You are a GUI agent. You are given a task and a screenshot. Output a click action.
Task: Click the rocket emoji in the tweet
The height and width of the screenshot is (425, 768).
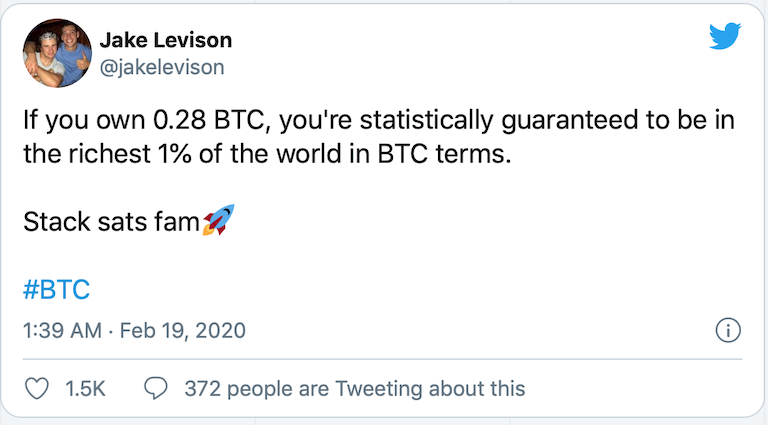click(217, 222)
